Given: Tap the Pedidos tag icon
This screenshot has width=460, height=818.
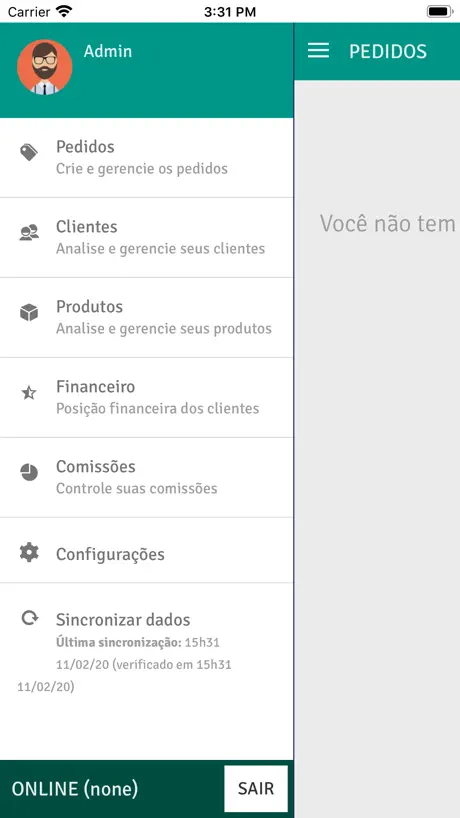Looking at the screenshot, I should click(x=29, y=152).
